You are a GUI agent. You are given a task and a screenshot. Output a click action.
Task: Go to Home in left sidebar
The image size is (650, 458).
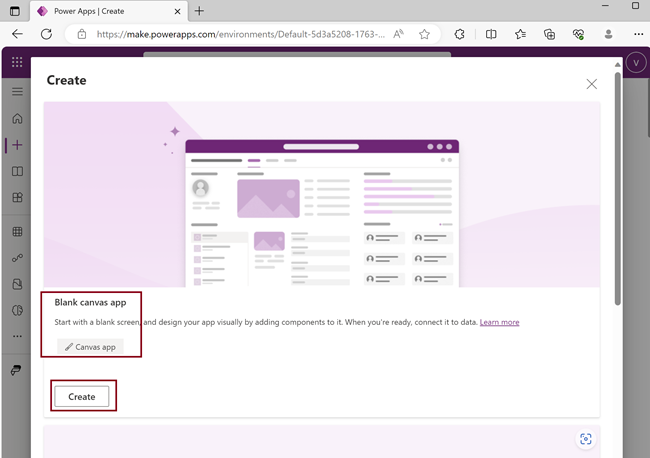[x=17, y=119]
